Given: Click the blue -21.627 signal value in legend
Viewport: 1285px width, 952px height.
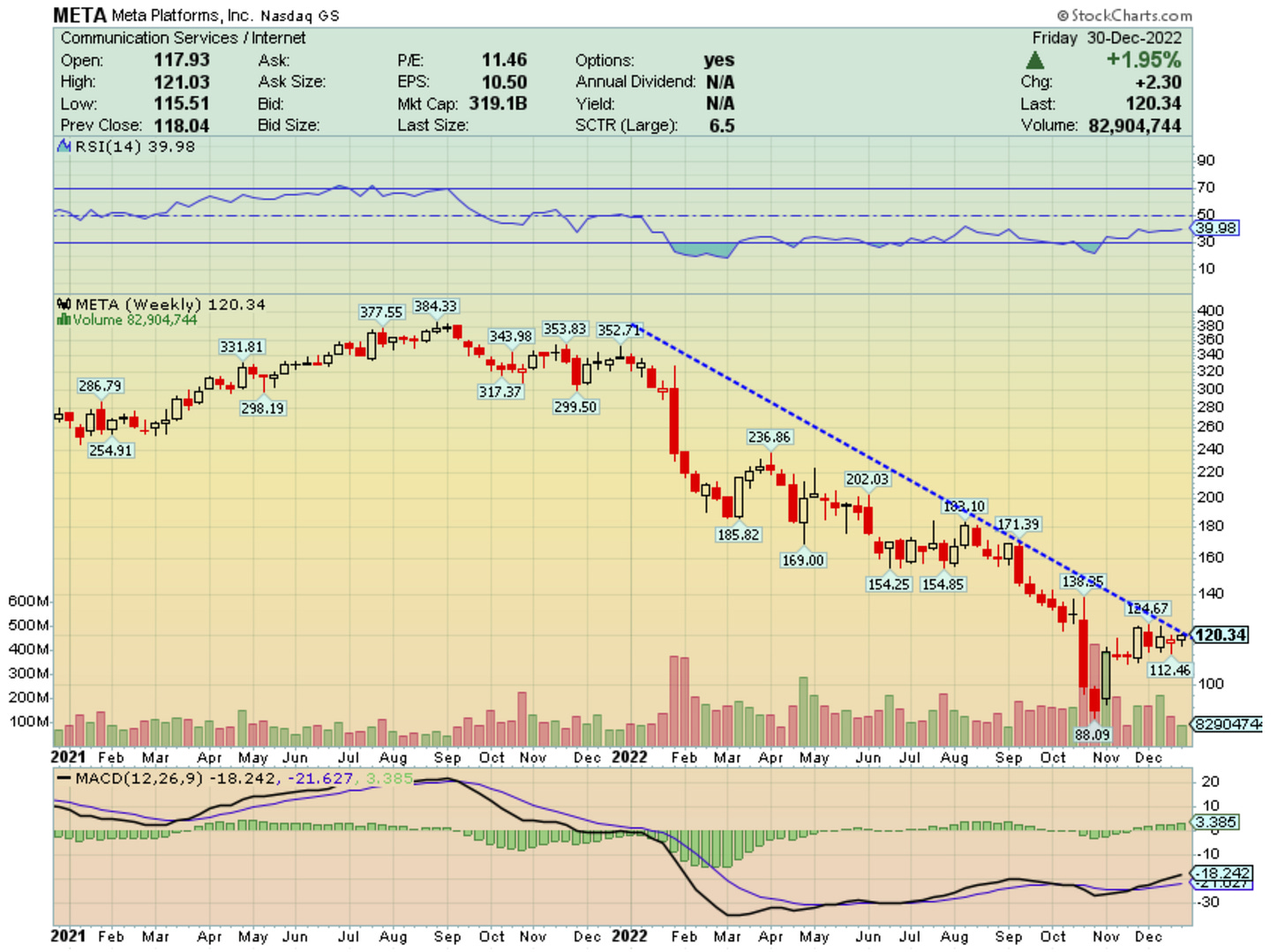Looking at the screenshot, I should (x=319, y=778).
